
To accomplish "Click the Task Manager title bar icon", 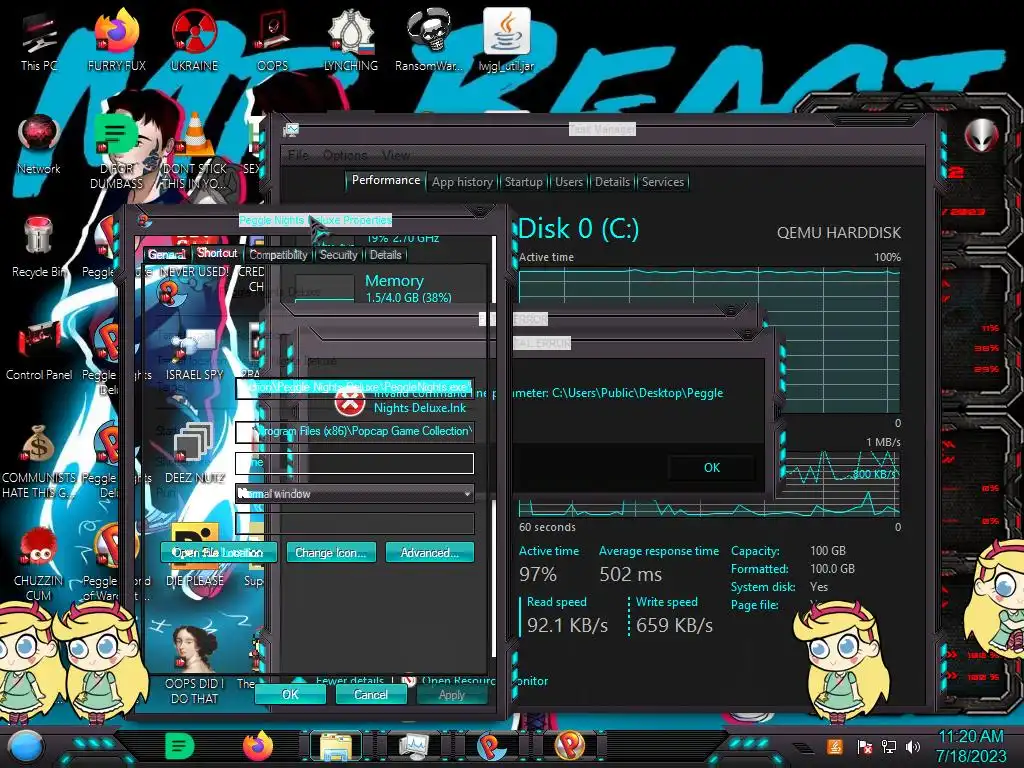I will pos(291,130).
